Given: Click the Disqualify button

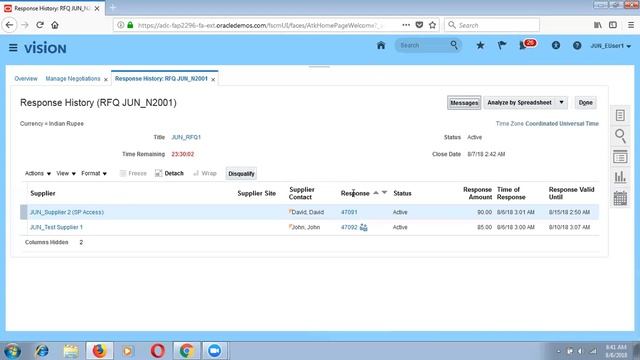Looking at the screenshot, I should (241, 173).
